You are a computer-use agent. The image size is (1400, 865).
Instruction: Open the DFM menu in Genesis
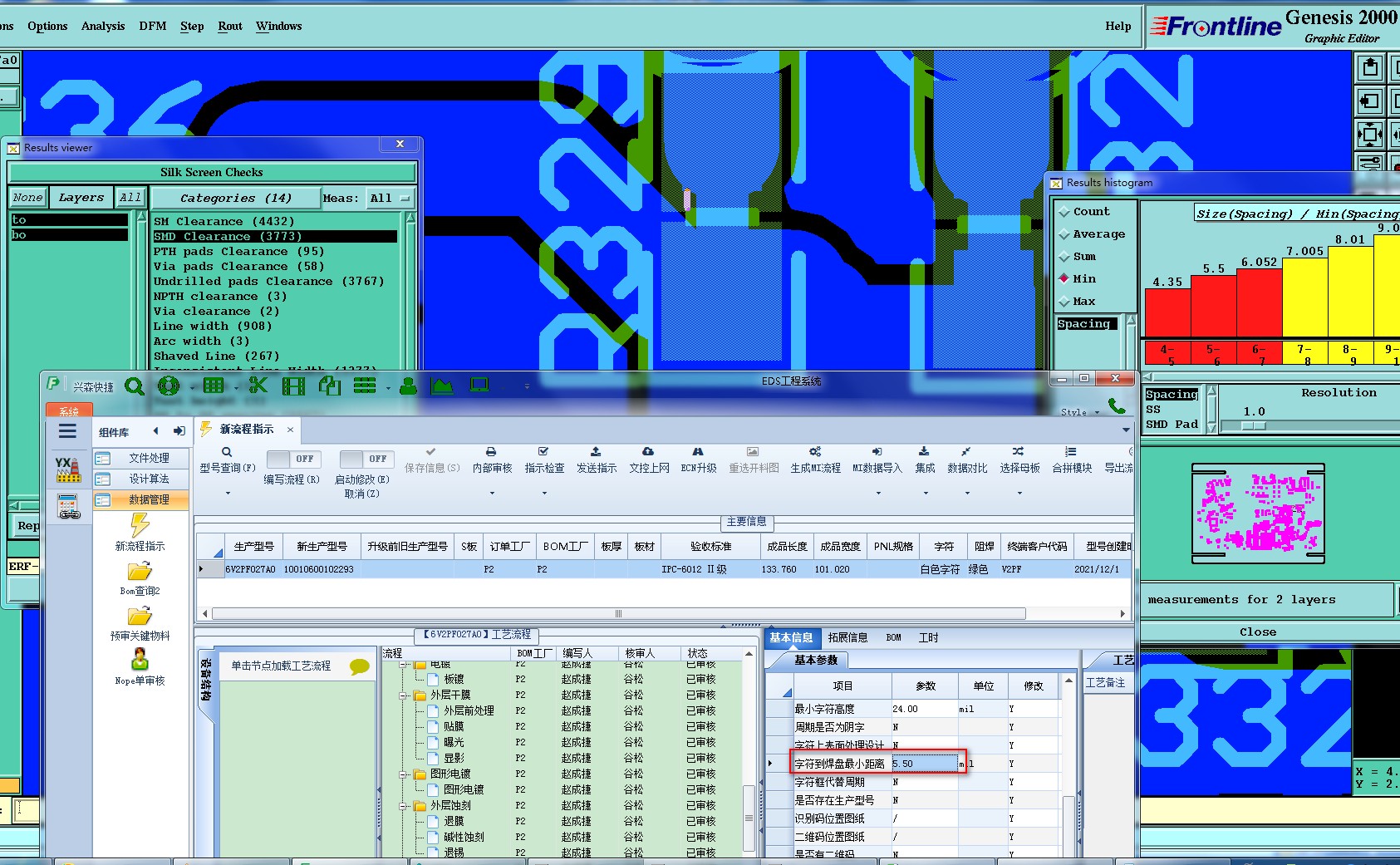point(152,27)
